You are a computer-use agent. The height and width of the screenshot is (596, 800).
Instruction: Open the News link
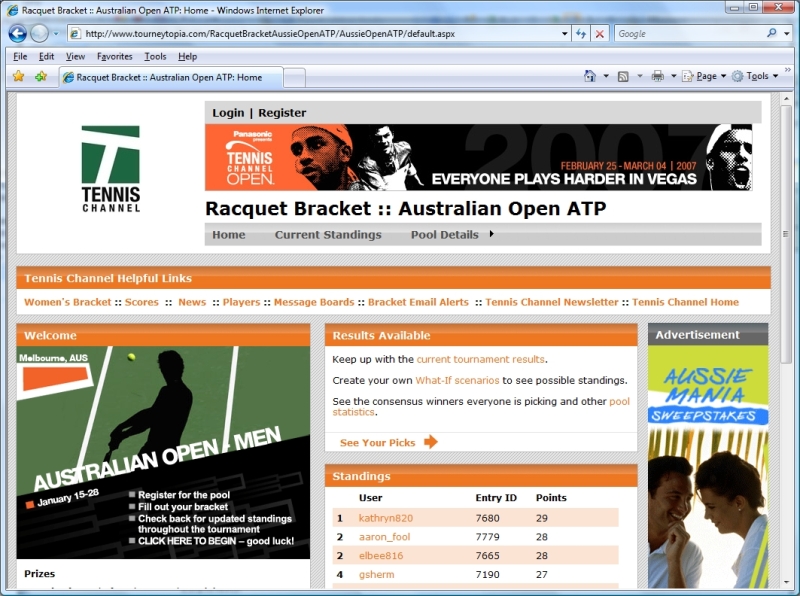pyautogui.click(x=192, y=302)
